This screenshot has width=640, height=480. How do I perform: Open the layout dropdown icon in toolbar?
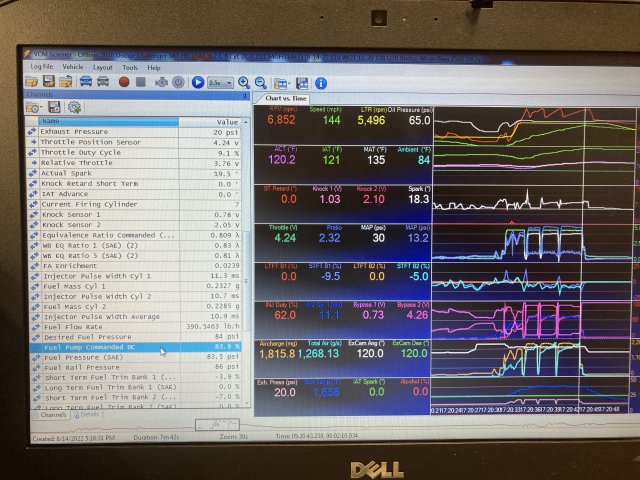pos(281,84)
